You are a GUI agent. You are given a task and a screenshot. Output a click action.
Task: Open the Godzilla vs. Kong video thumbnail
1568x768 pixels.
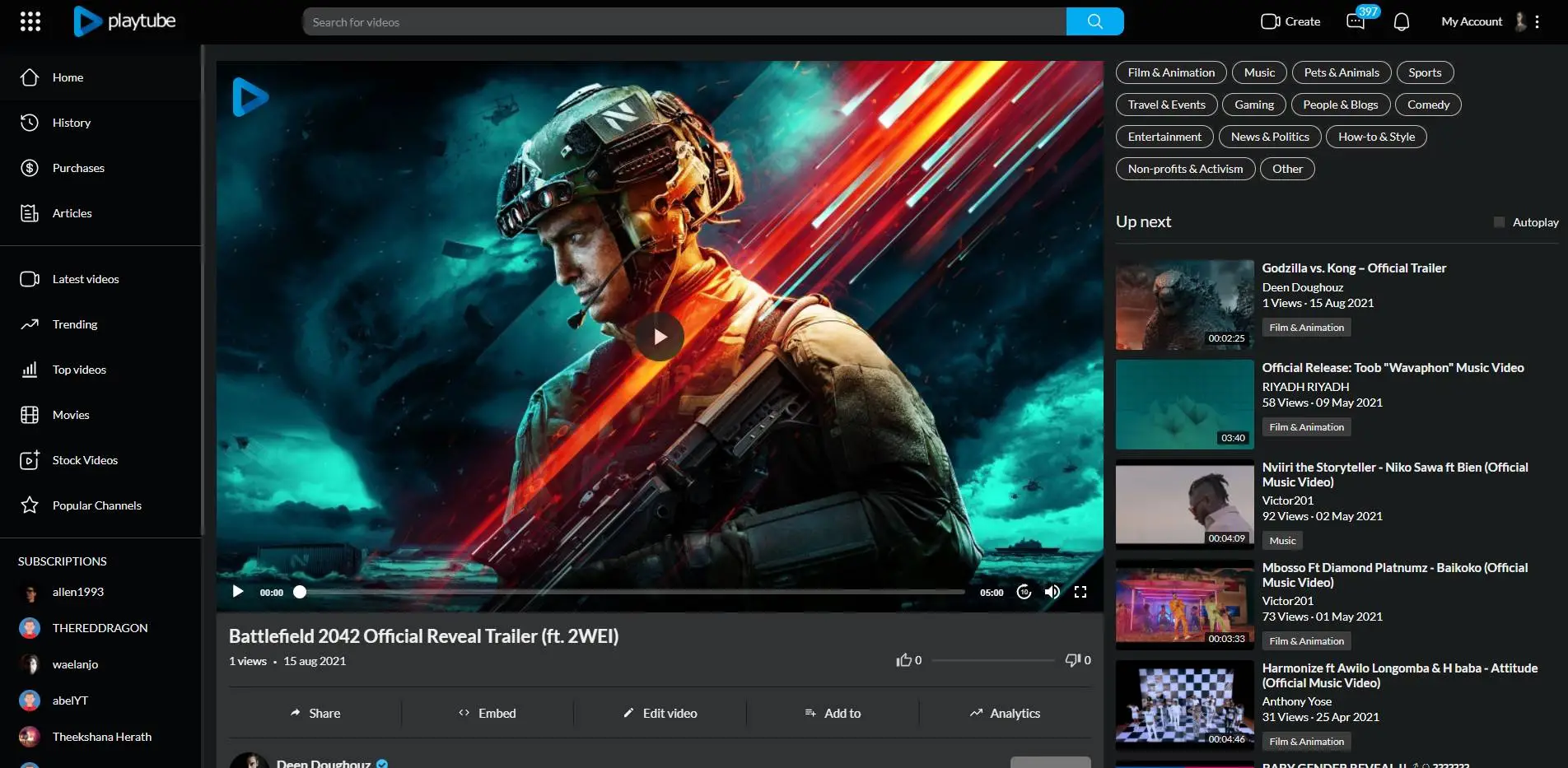(x=1184, y=305)
